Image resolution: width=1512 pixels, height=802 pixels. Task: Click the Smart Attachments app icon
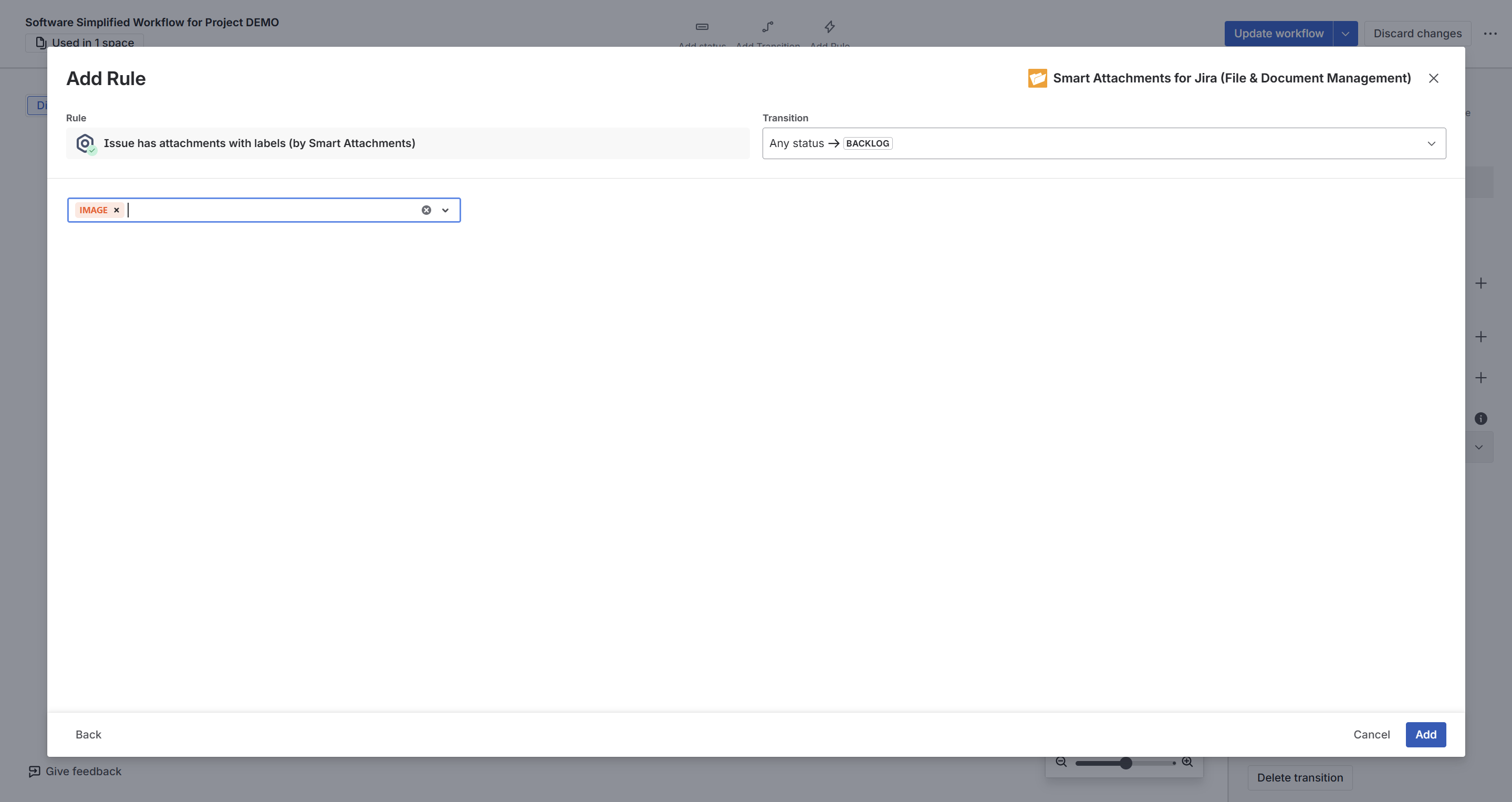[x=1037, y=78]
